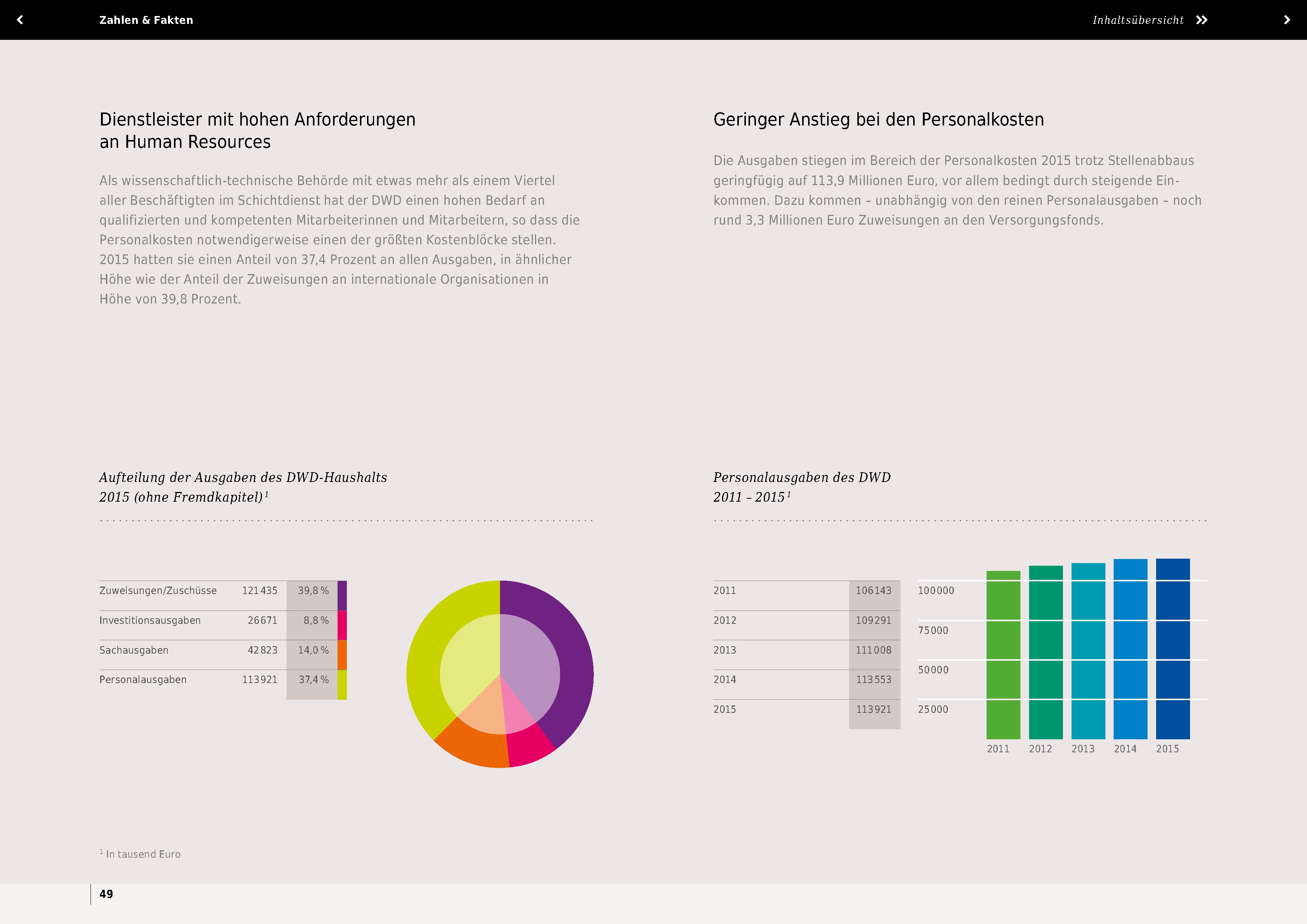Click the 2011 row label in the table
The height and width of the screenshot is (924, 1307).
725,591
